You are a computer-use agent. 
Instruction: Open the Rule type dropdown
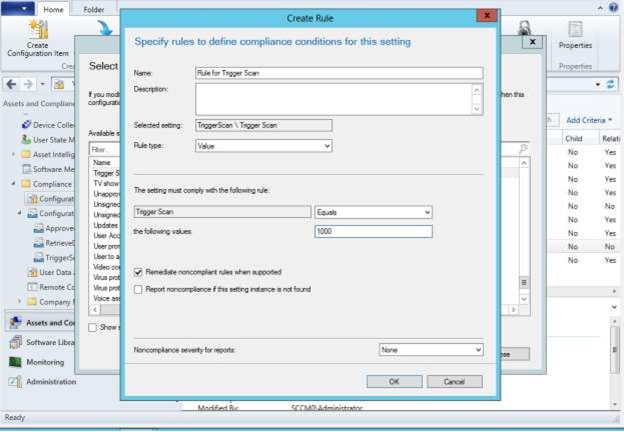(263, 146)
